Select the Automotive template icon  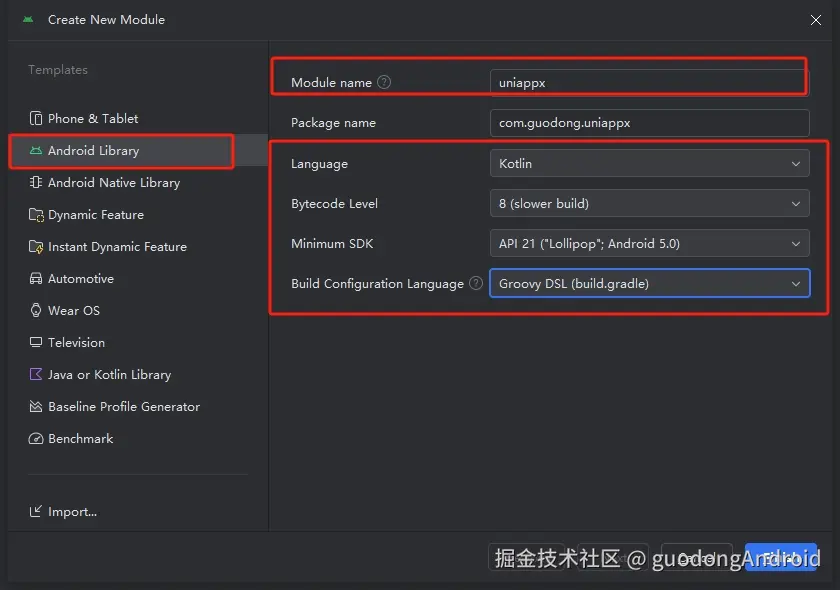pyautogui.click(x=34, y=278)
